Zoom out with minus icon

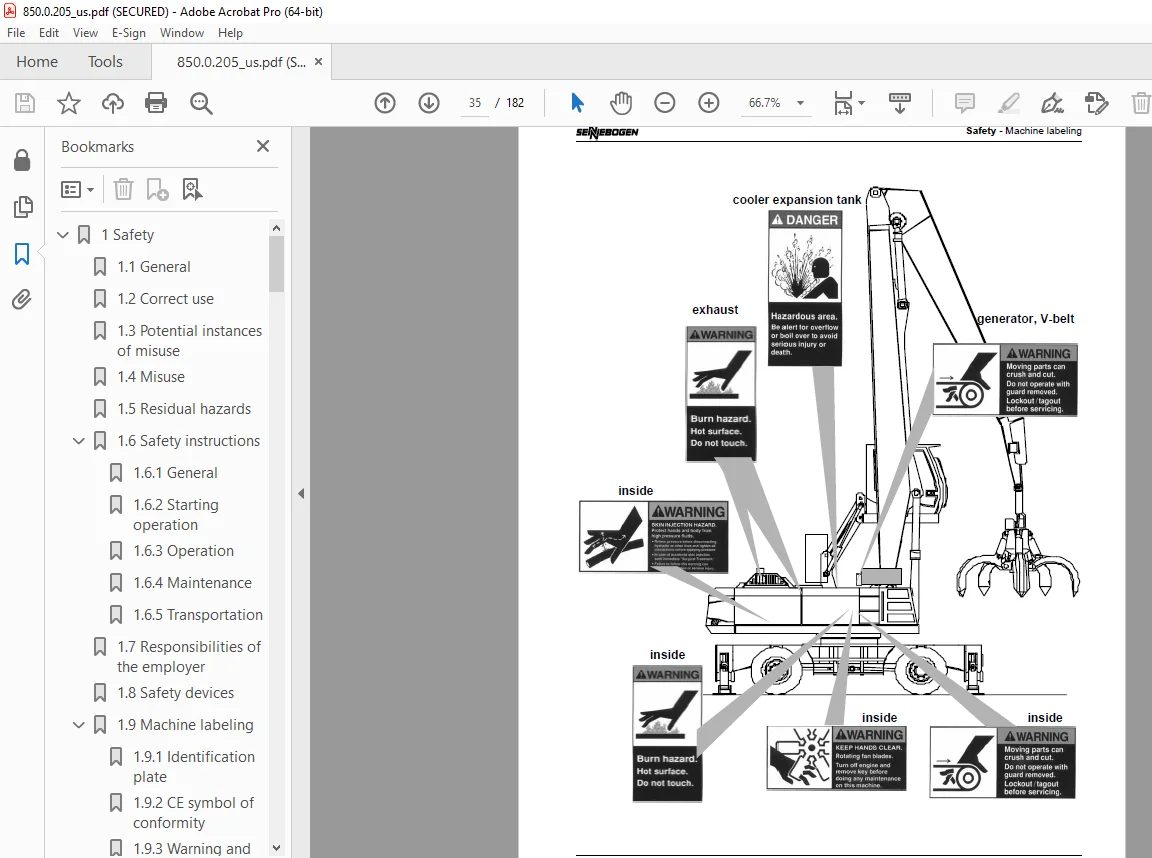pyautogui.click(x=665, y=103)
